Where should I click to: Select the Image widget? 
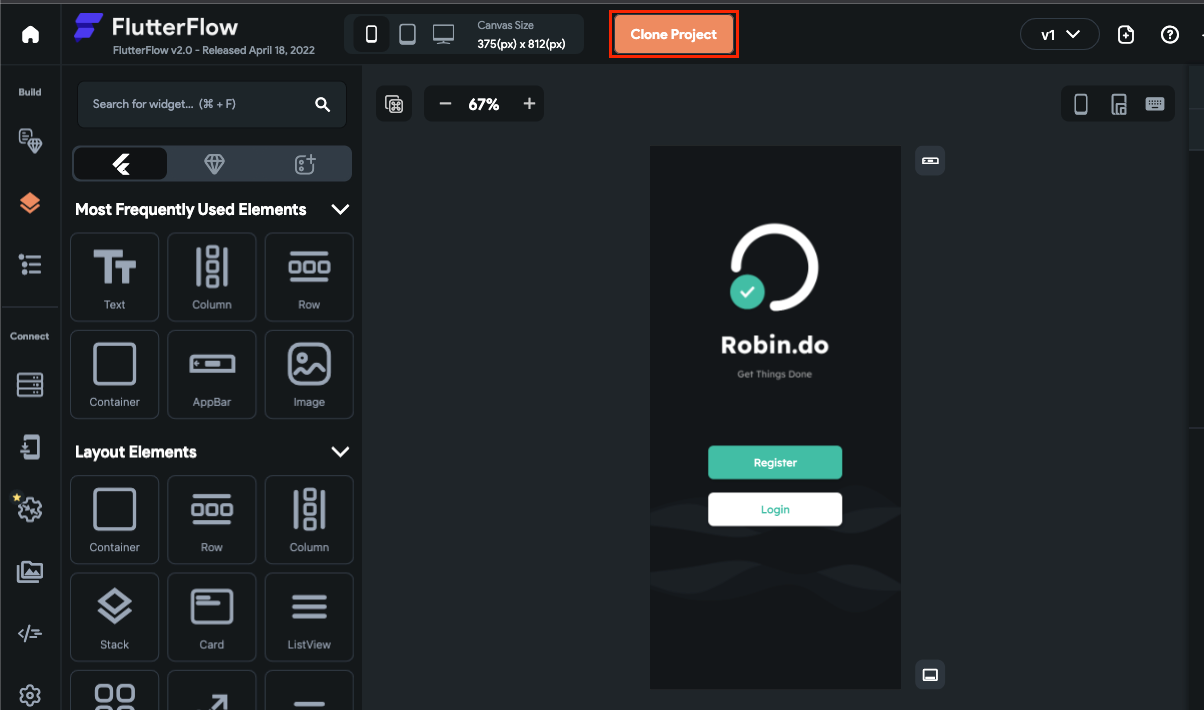pos(309,374)
